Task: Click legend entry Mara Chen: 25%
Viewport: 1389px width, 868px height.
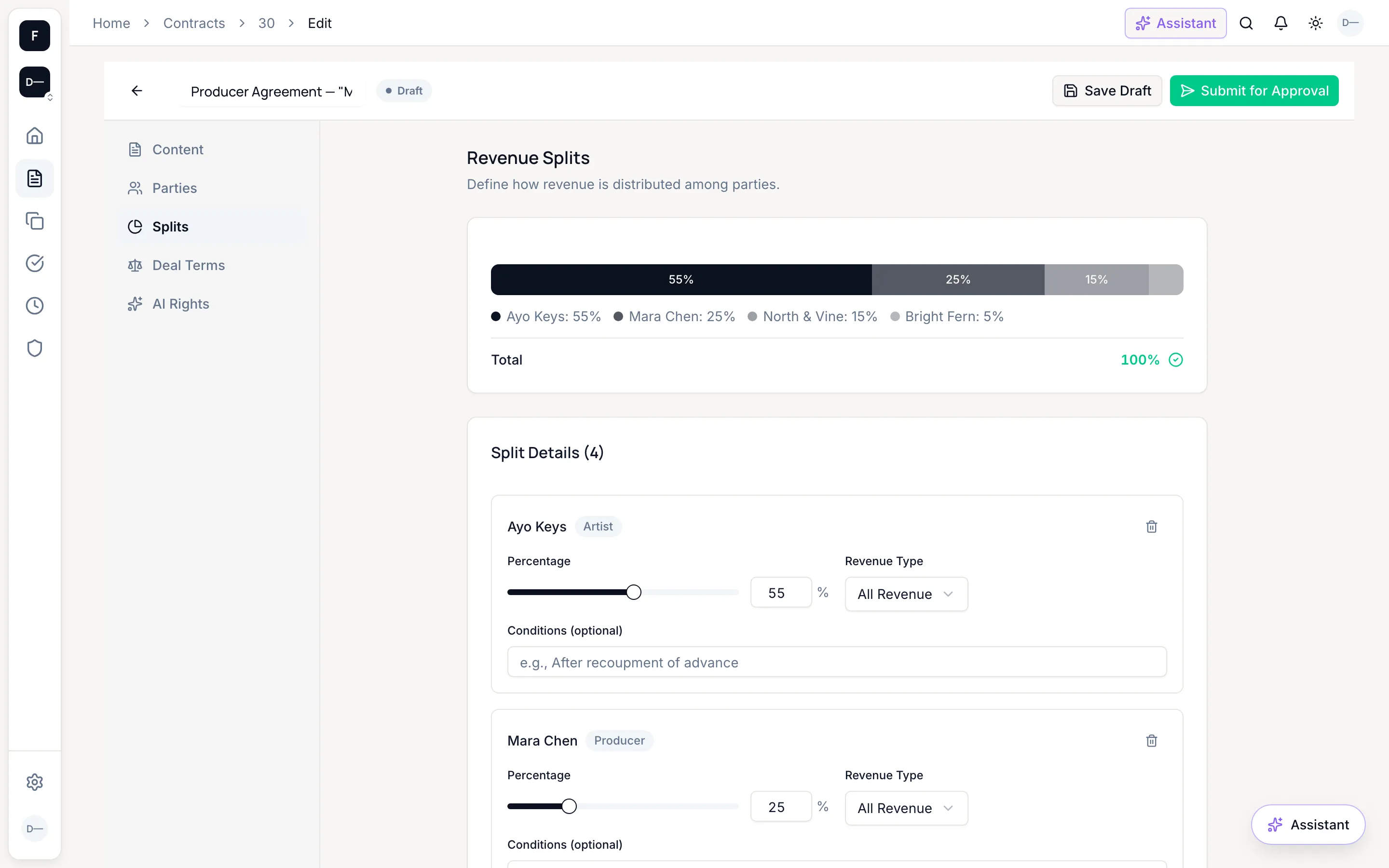Action: [x=674, y=317]
